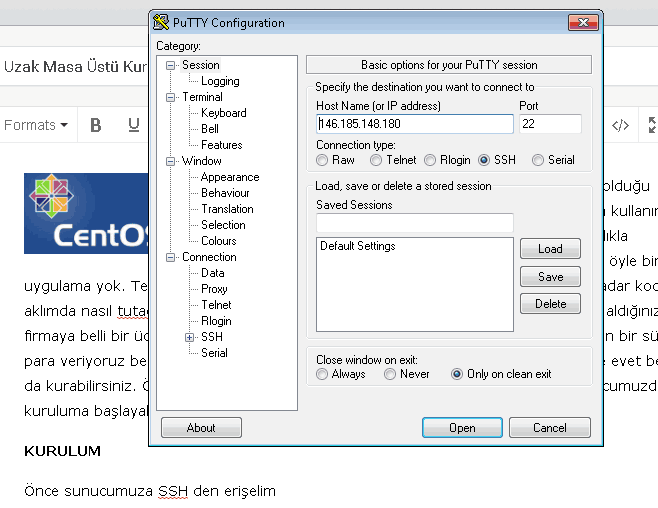Select the Serial connection type radio
This screenshot has width=658, height=508.
pos(538,160)
